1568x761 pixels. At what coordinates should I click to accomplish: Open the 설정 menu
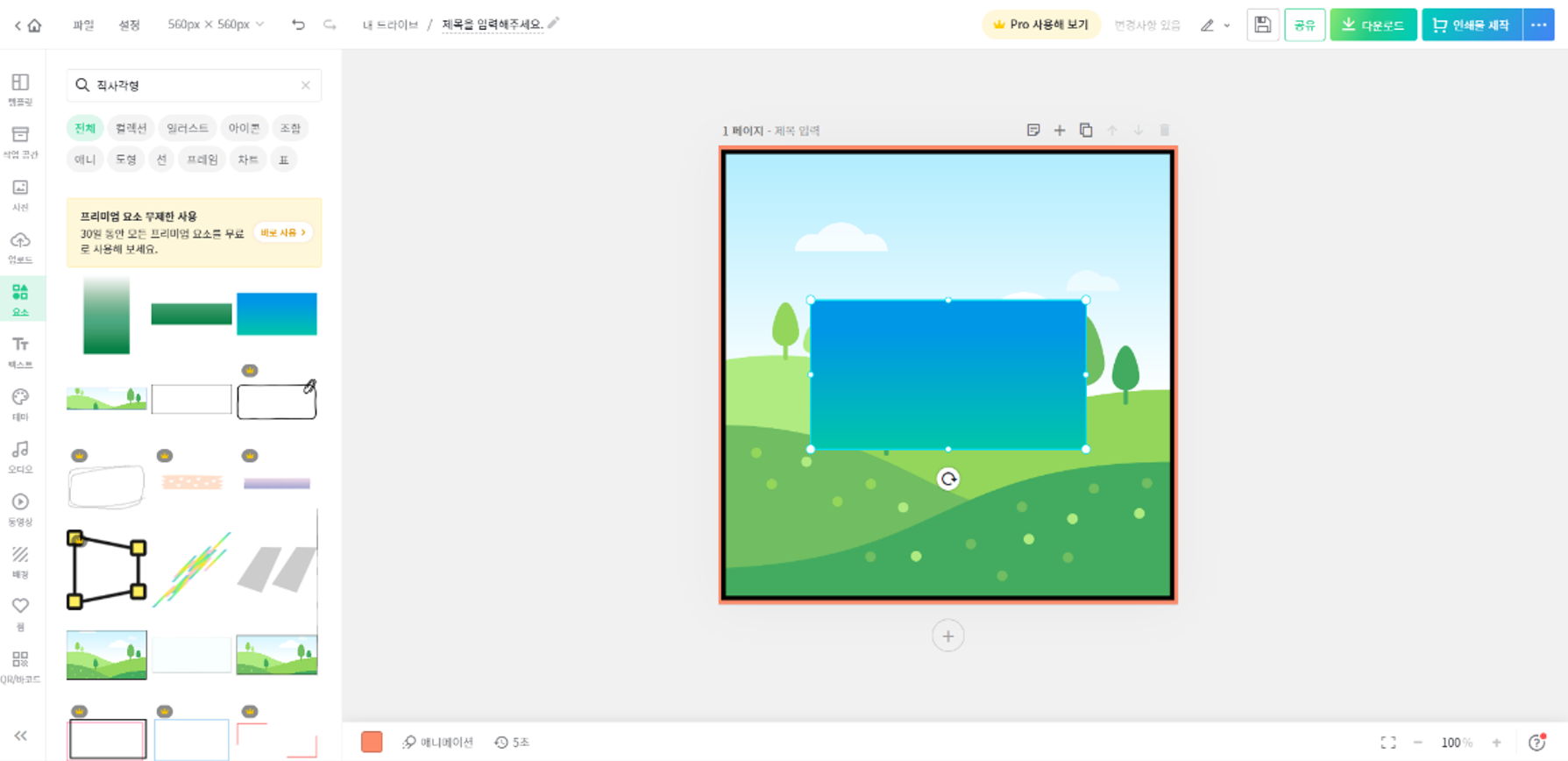(x=129, y=25)
